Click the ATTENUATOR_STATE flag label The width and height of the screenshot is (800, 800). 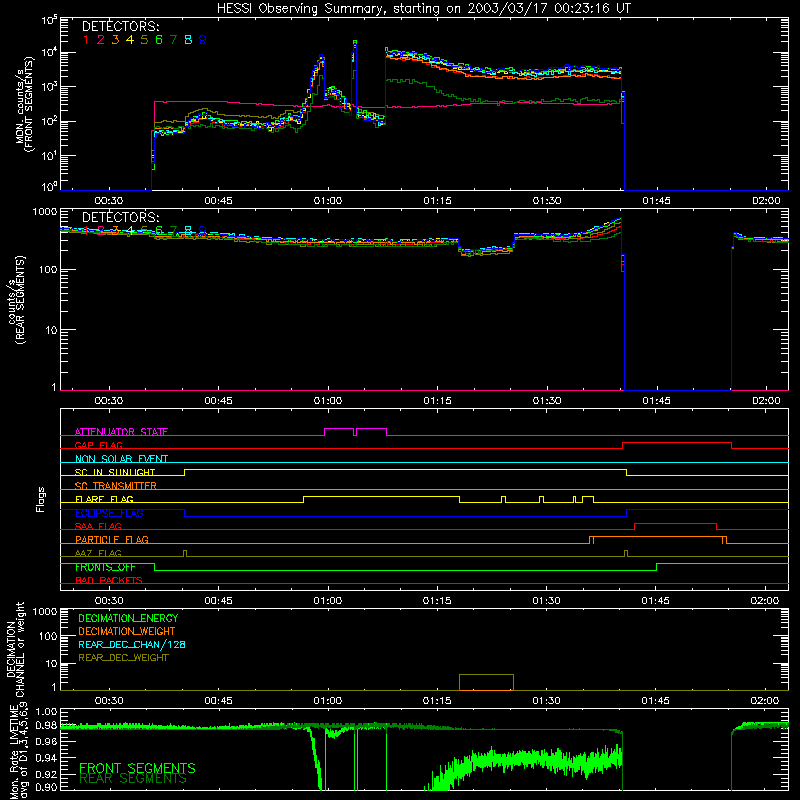click(x=121, y=432)
